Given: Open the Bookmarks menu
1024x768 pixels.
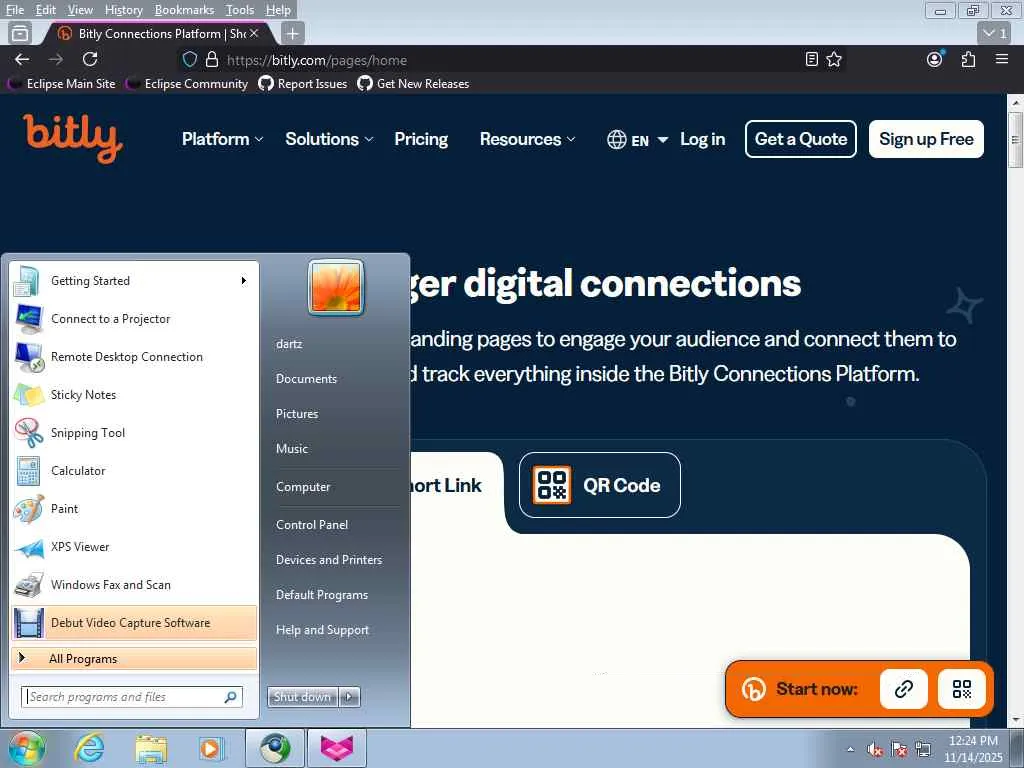Looking at the screenshot, I should point(184,10).
